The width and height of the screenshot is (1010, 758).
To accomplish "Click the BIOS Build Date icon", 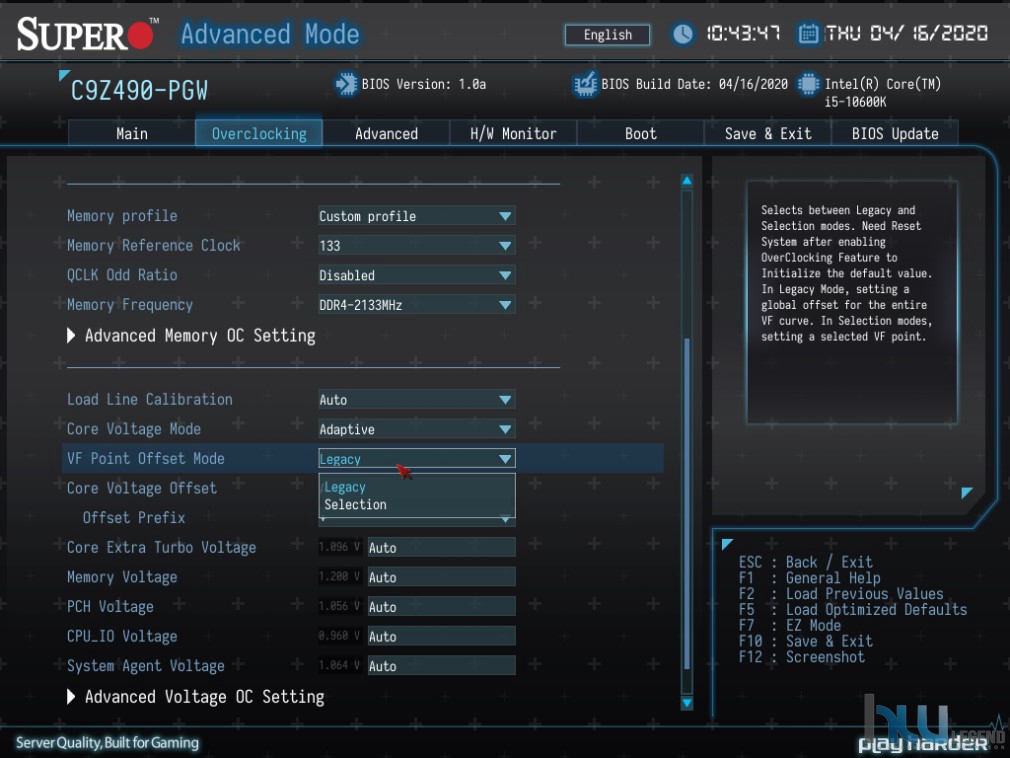I will [x=585, y=84].
